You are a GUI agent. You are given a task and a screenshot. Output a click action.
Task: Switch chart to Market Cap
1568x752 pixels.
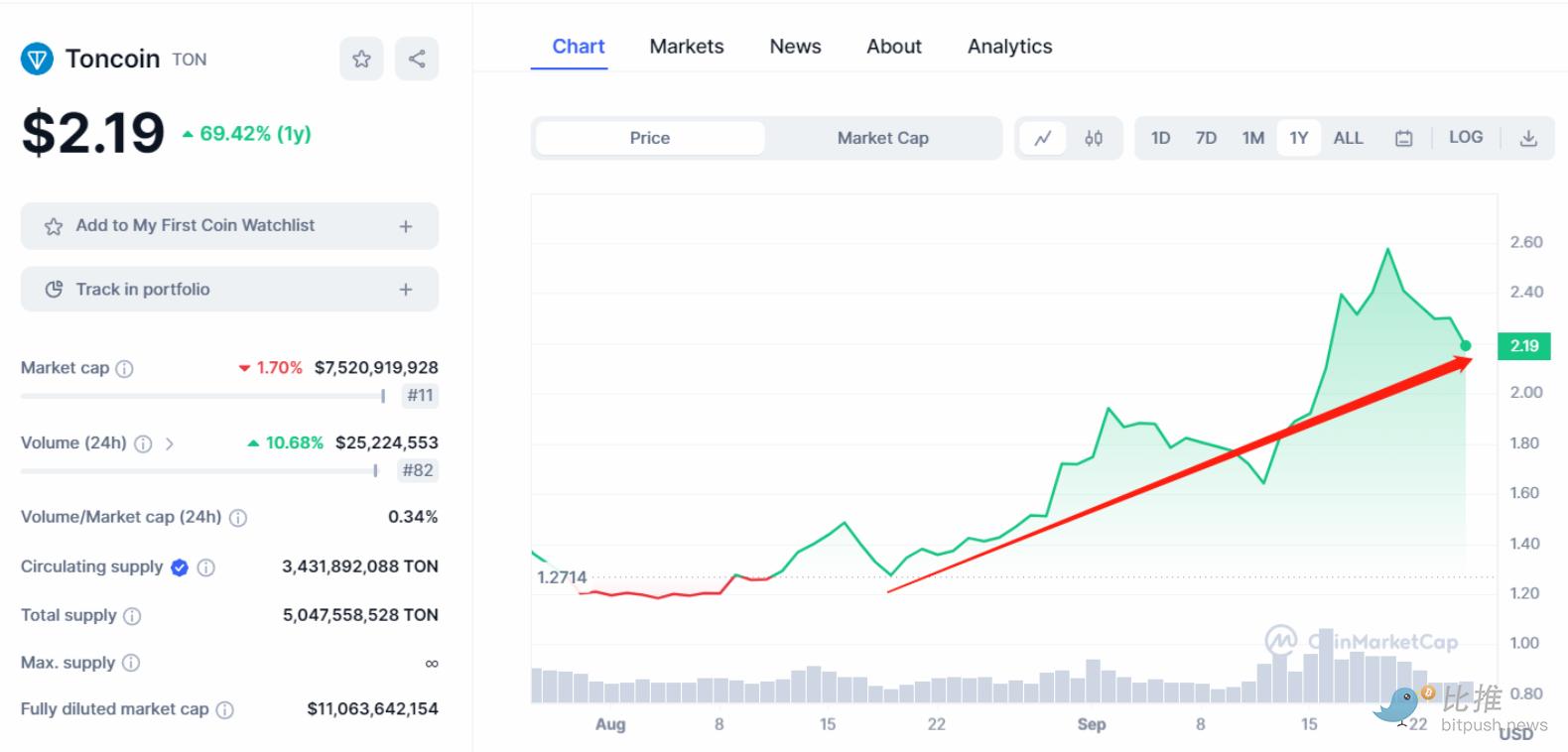pos(883,139)
